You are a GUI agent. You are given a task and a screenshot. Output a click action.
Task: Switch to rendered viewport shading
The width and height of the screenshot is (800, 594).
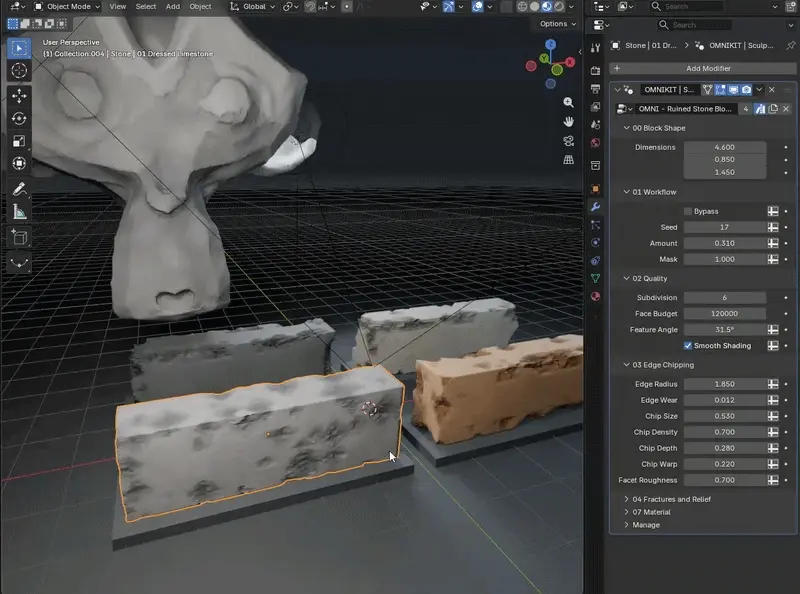pyautogui.click(x=559, y=7)
